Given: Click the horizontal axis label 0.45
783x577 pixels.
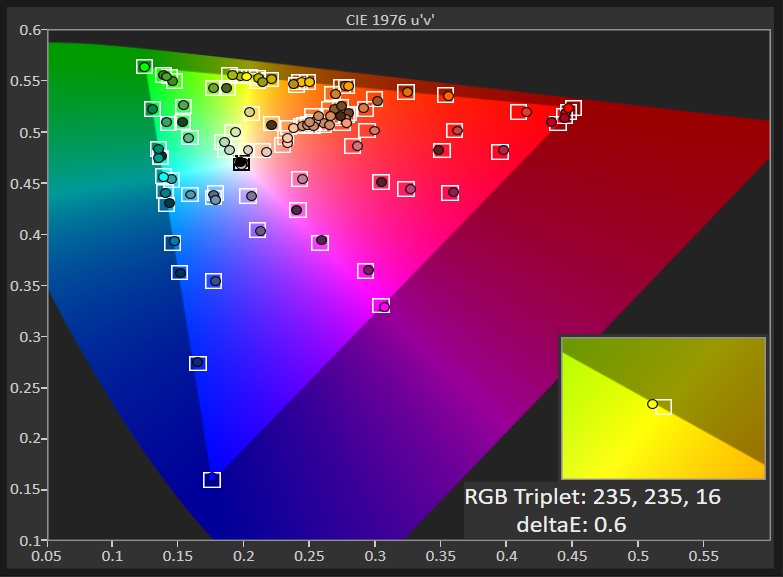Looking at the screenshot, I should coord(572,556).
